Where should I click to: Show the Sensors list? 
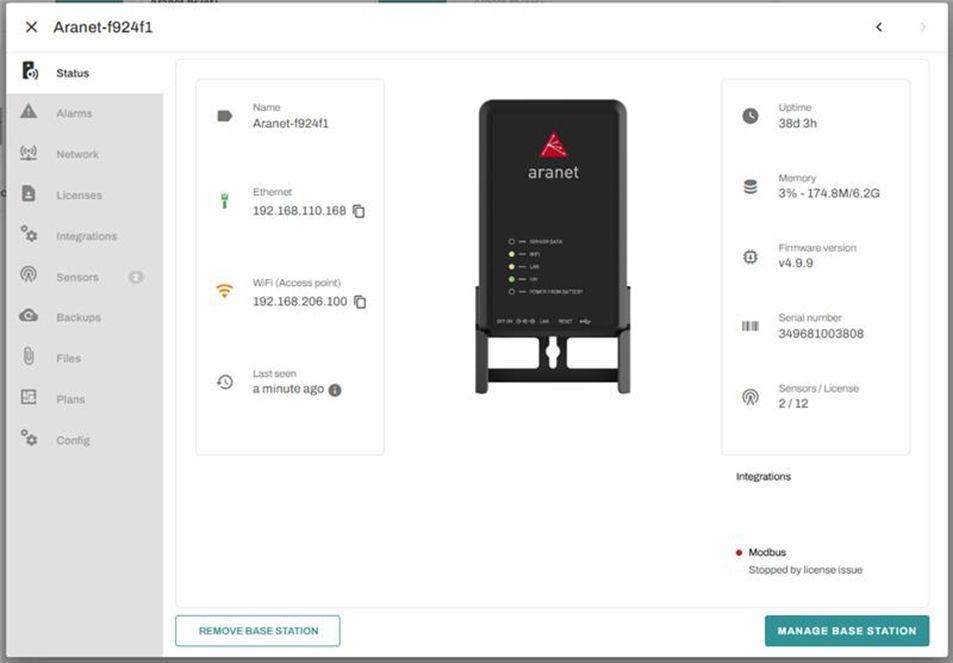click(77, 277)
